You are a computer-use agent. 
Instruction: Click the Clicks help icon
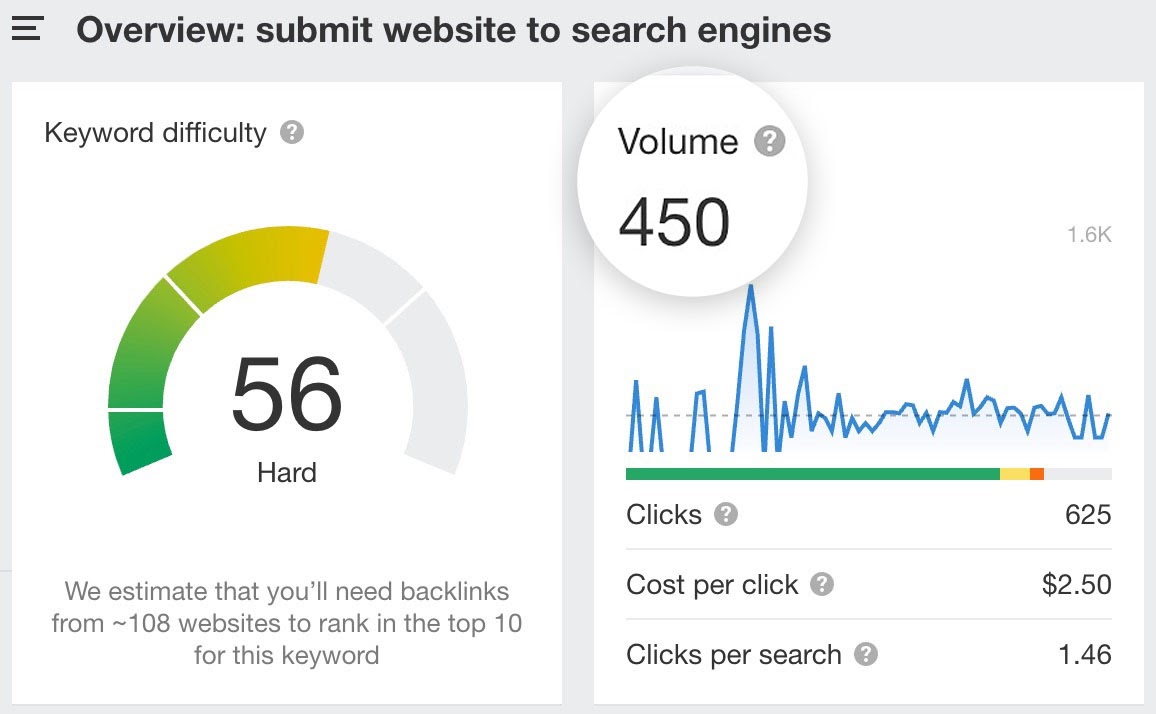pos(728,515)
